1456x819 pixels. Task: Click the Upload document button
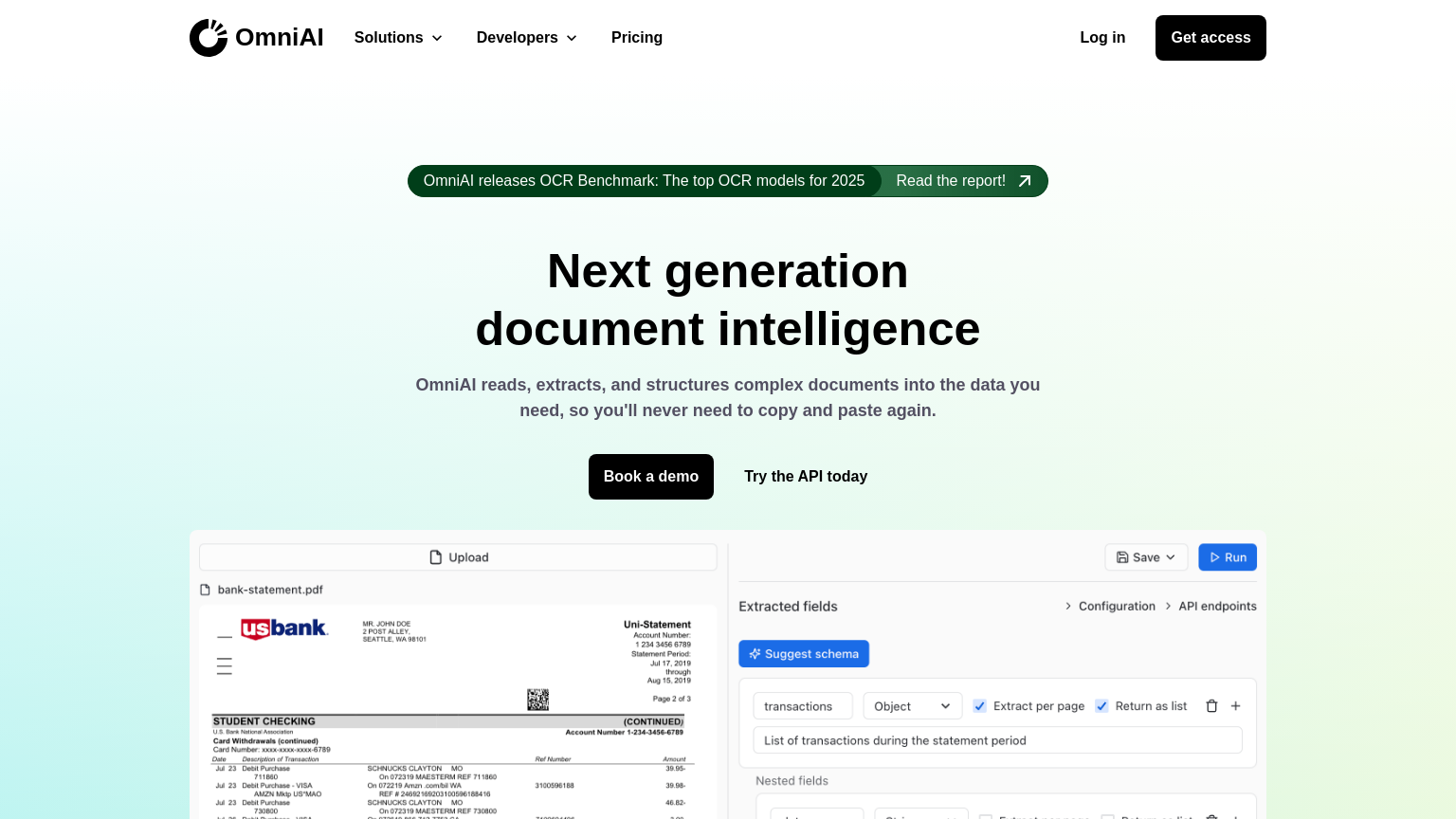pos(458,557)
